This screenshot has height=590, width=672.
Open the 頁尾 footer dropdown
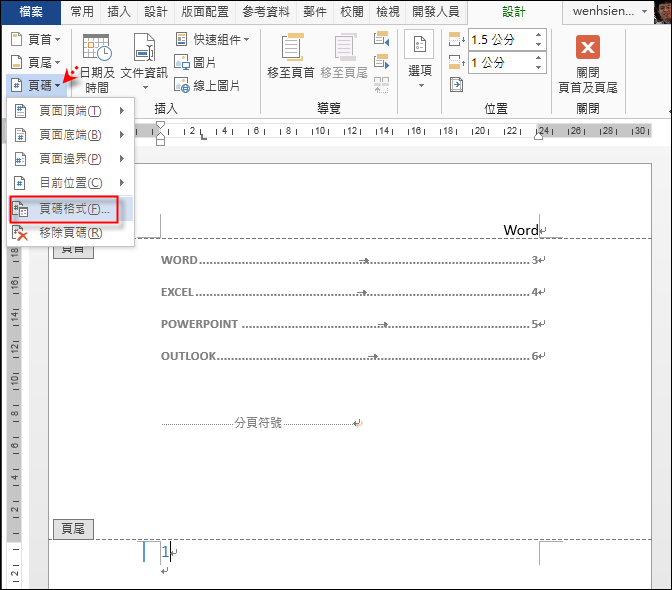[36, 63]
